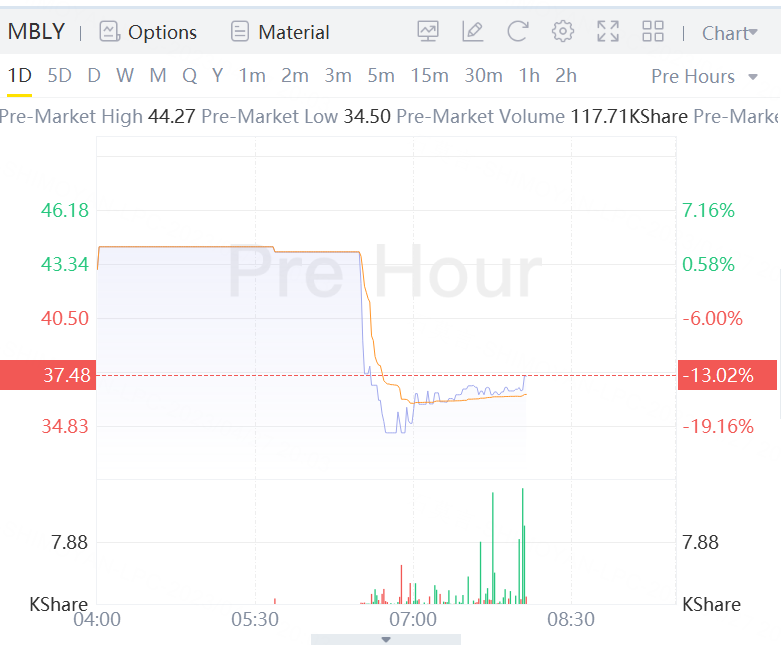Click the -13.02% change label
The image size is (781, 645).
point(714,375)
